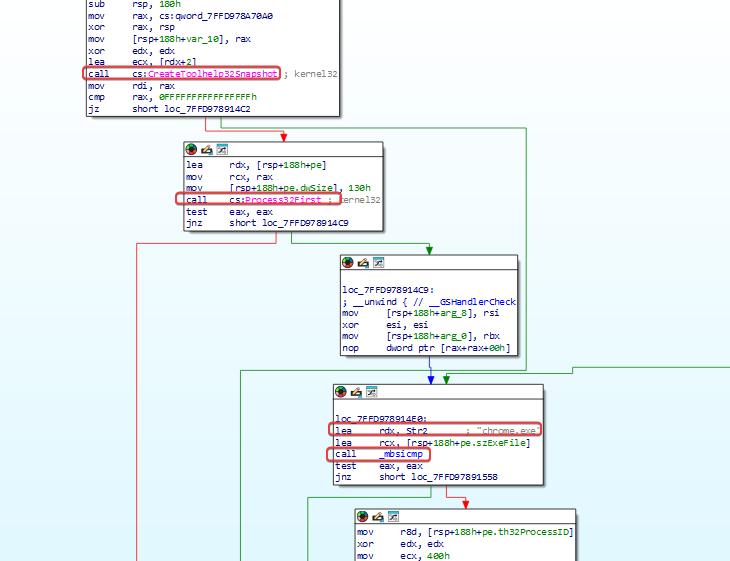Click pencil icon in loc_7FFD978914C9 block

click(363, 263)
